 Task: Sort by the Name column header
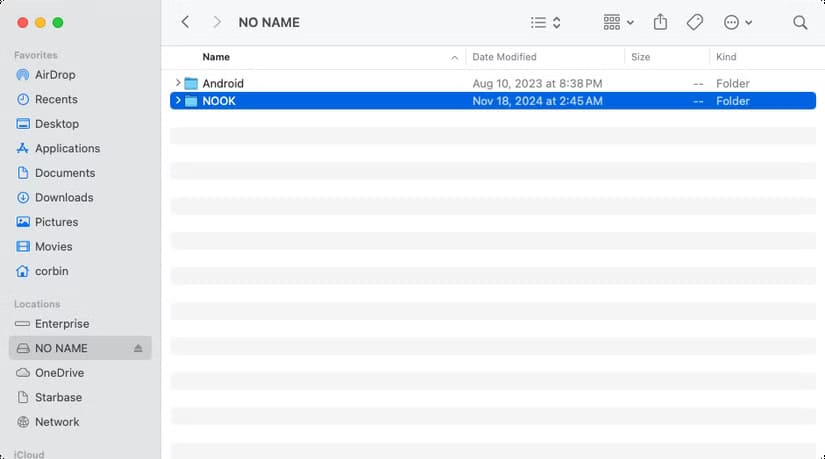216,57
